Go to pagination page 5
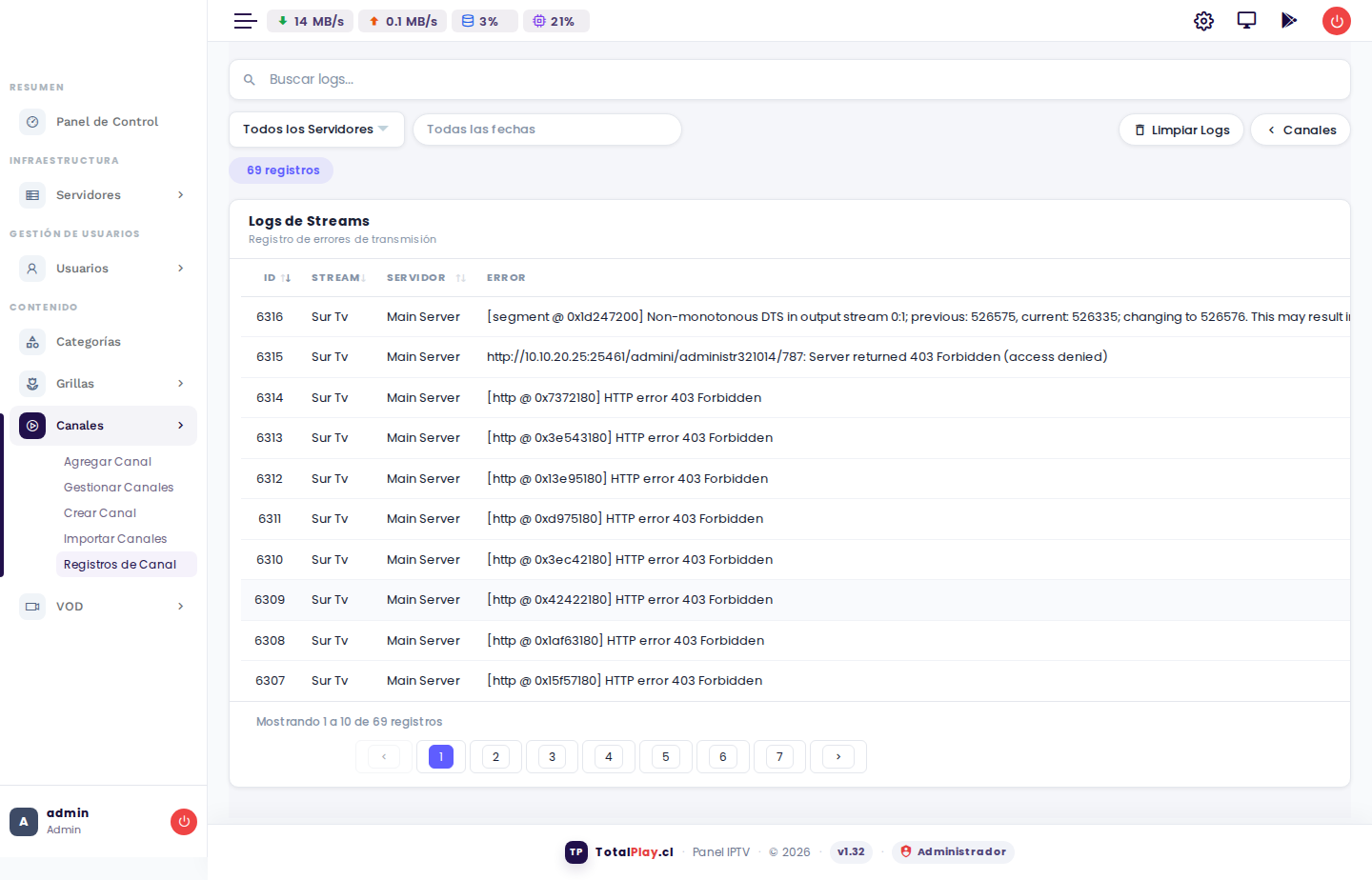 pyautogui.click(x=666, y=757)
